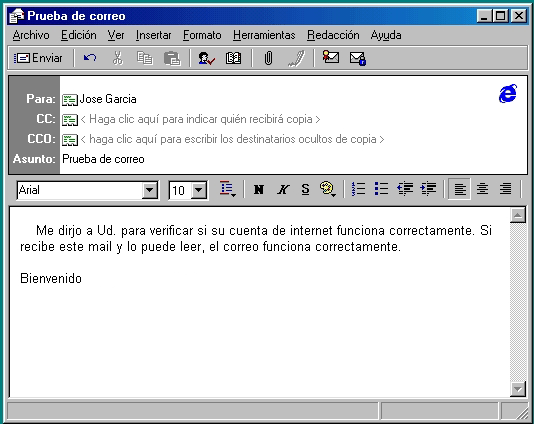Click the numbered list formatting icon
This screenshot has height=424, width=534.
click(x=358, y=189)
